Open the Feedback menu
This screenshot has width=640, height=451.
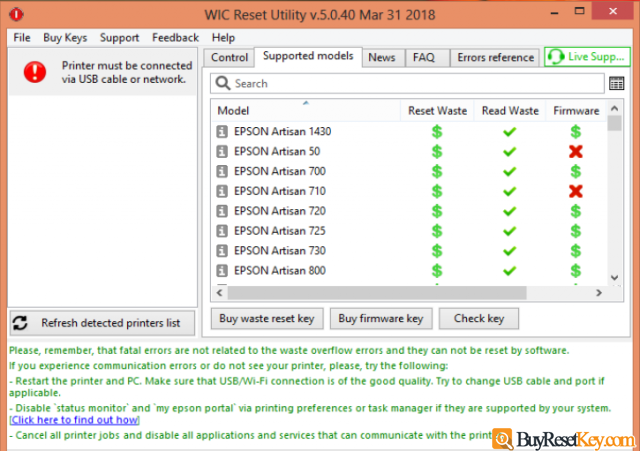[175, 38]
